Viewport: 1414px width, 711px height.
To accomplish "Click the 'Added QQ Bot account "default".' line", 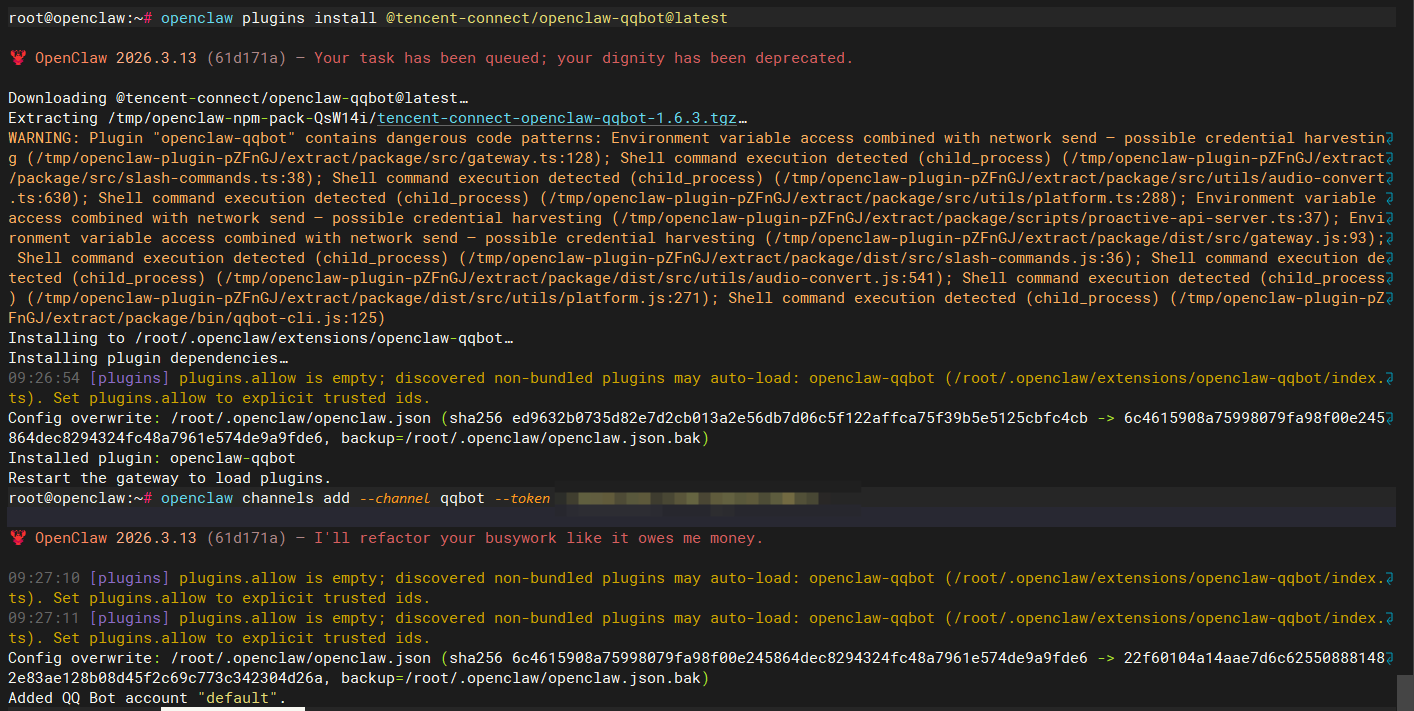I will coord(147,698).
